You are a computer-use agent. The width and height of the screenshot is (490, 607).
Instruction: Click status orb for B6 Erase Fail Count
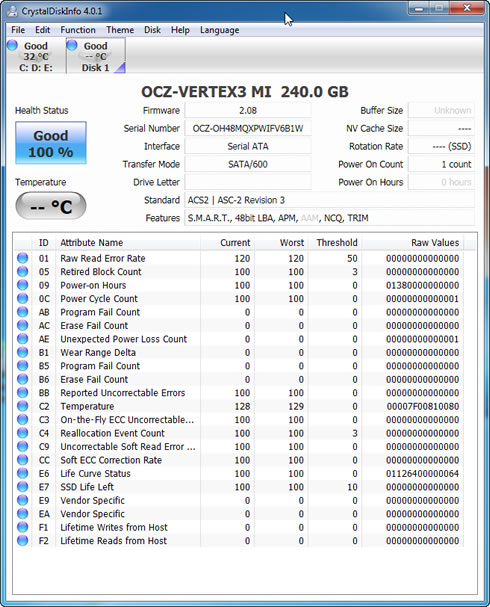(x=23, y=379)
